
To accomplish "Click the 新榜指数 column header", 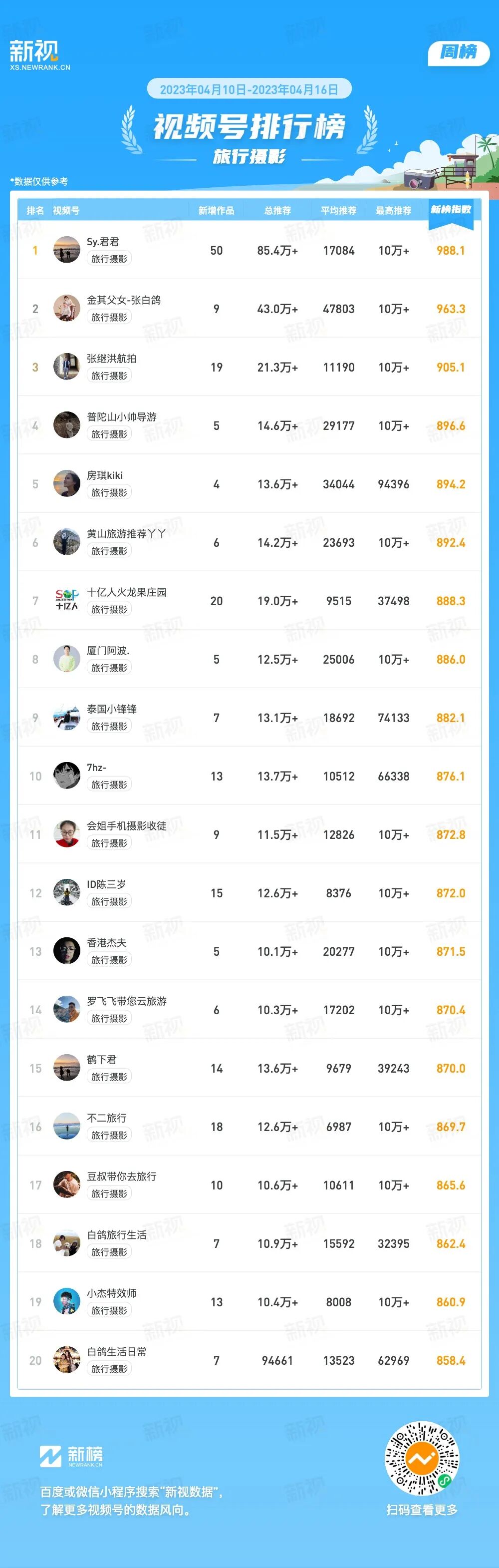I will tap(450, 210).
